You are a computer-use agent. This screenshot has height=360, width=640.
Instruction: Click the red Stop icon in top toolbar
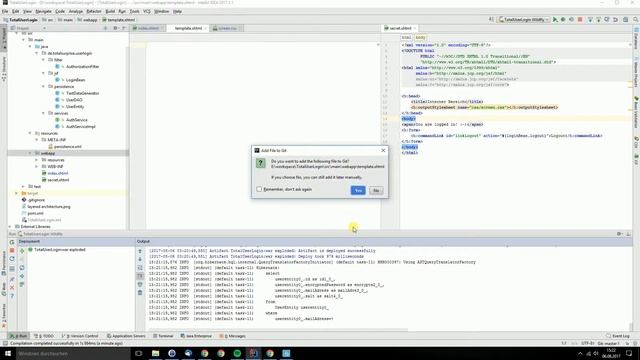[x=580, y=20]
